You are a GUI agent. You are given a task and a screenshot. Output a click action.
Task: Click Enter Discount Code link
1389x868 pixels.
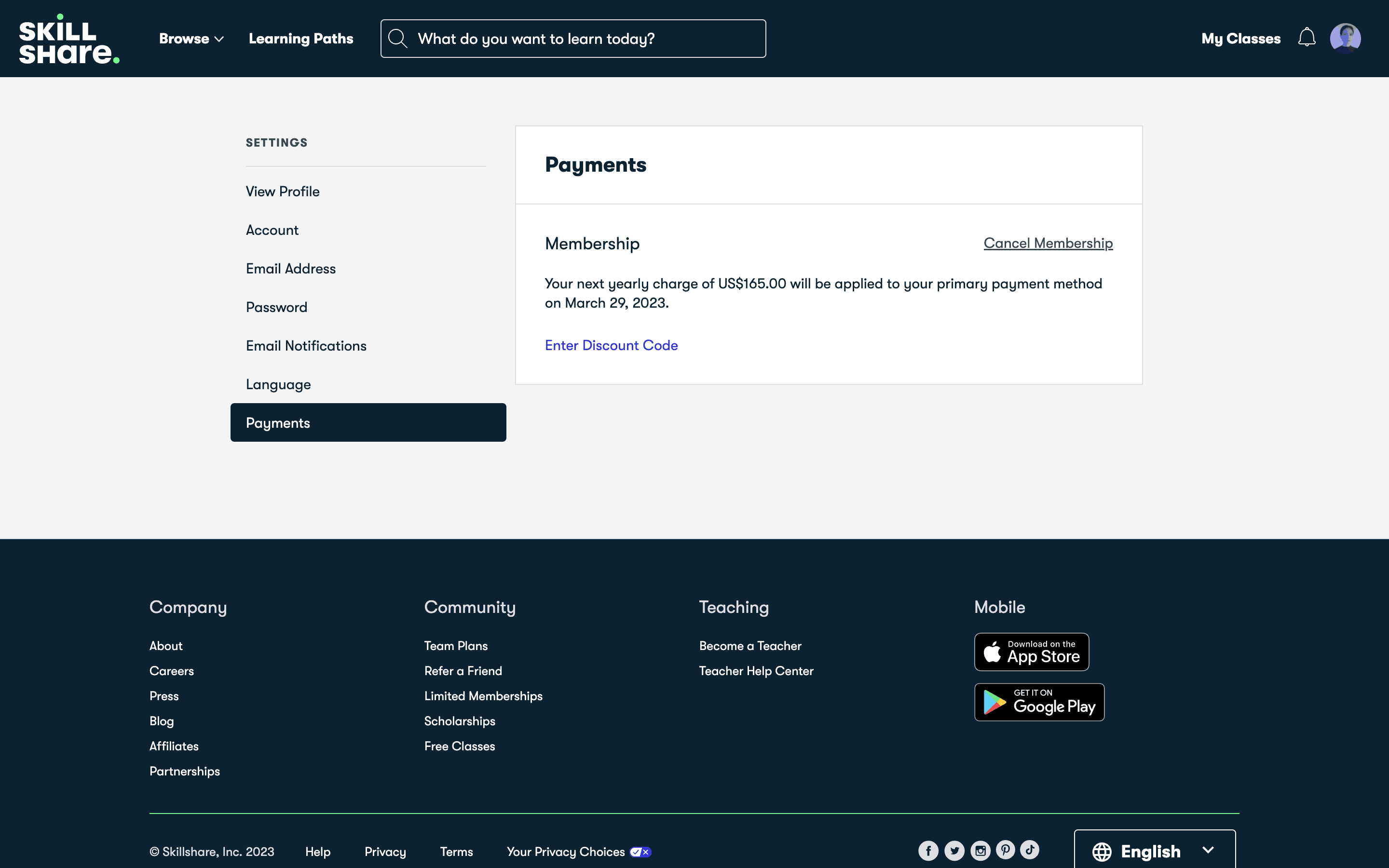click(x=611, y=345)
